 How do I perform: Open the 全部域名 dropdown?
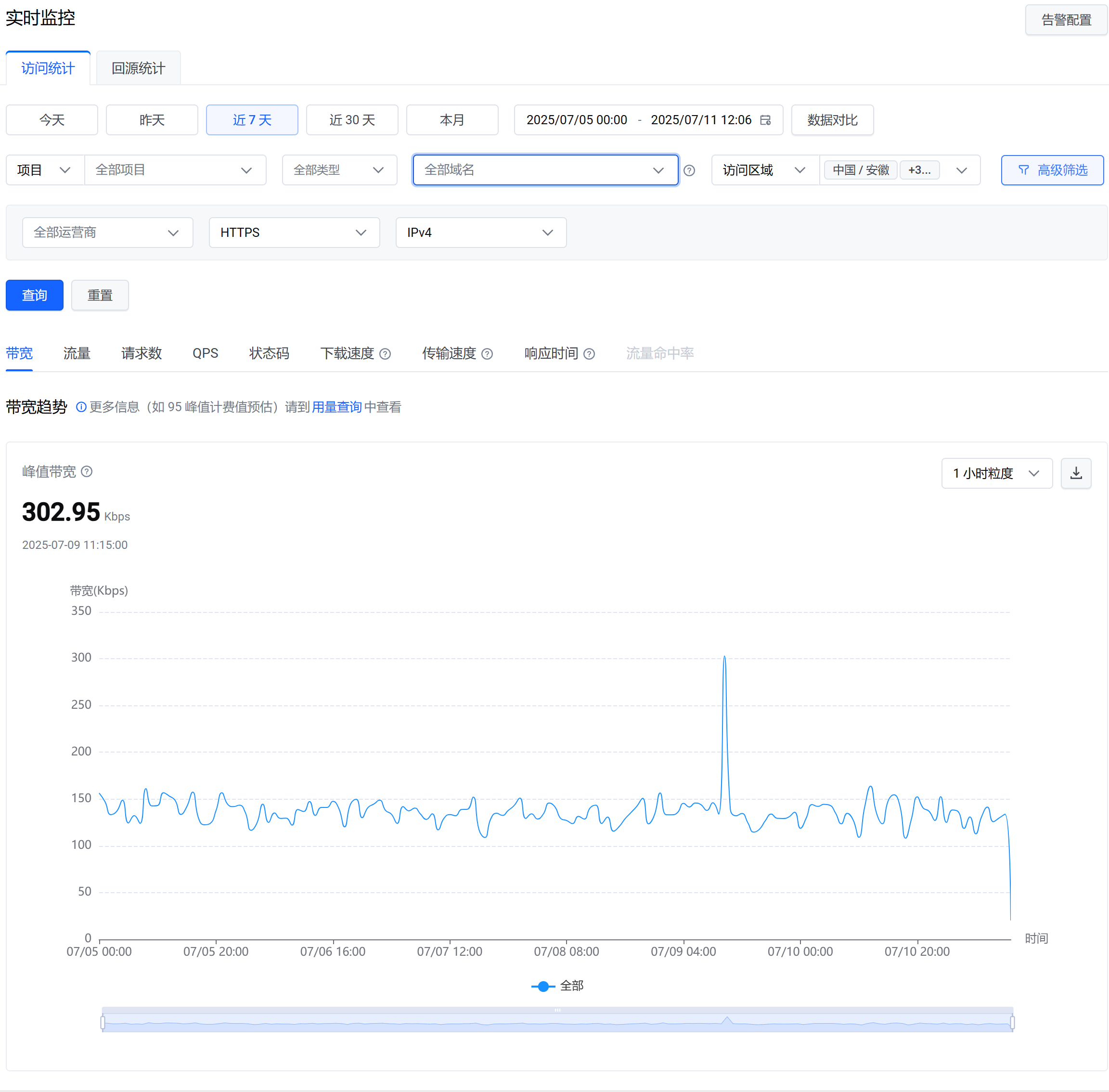[x=545, y=170]
